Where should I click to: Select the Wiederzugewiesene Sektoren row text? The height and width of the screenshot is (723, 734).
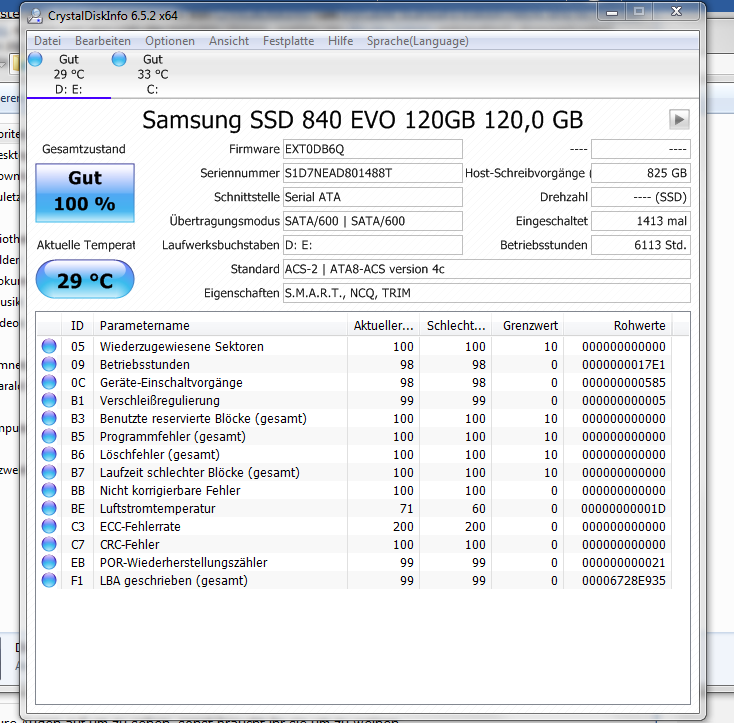click(182, 346)
